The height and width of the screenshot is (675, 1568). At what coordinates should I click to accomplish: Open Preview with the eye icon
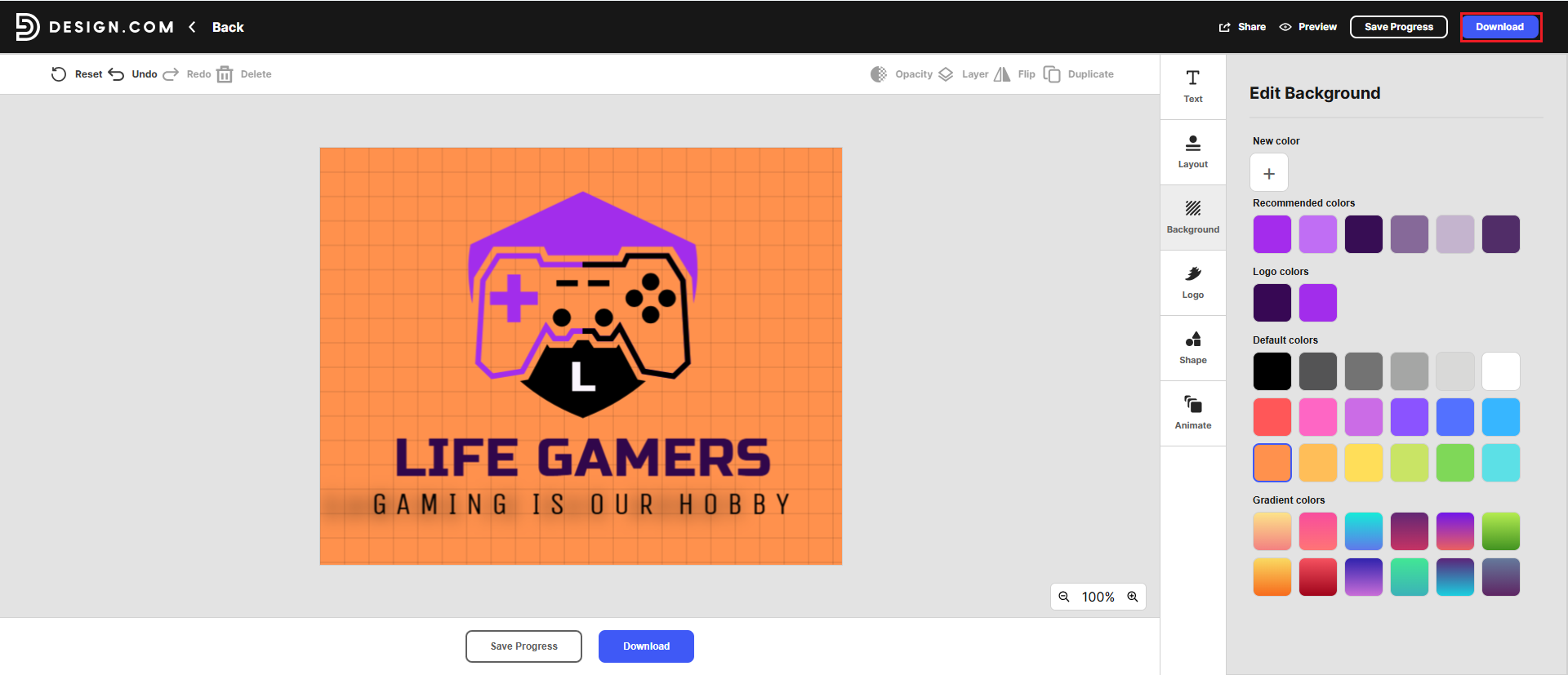(x=1285, y=27)
